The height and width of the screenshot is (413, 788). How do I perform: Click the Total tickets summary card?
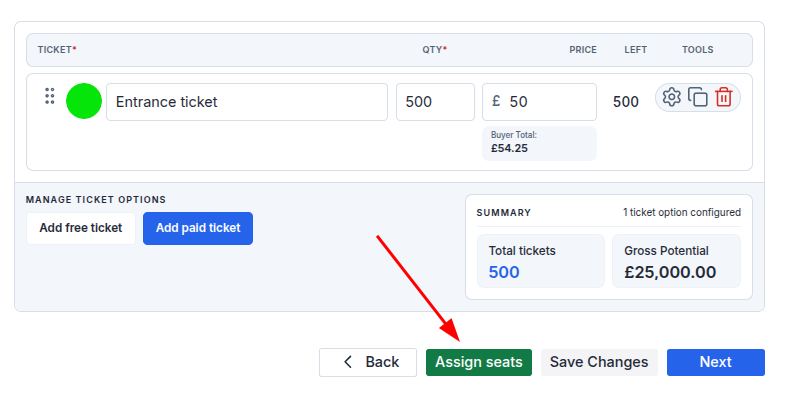(541, 261)
